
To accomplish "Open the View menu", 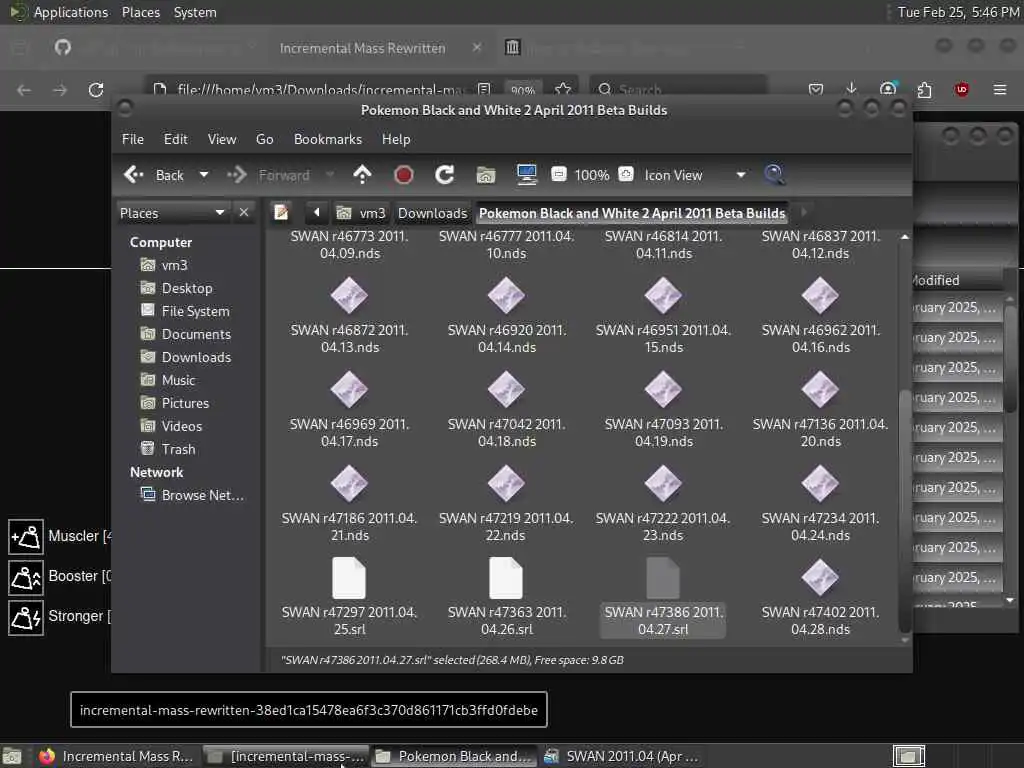I will (222, 139).
